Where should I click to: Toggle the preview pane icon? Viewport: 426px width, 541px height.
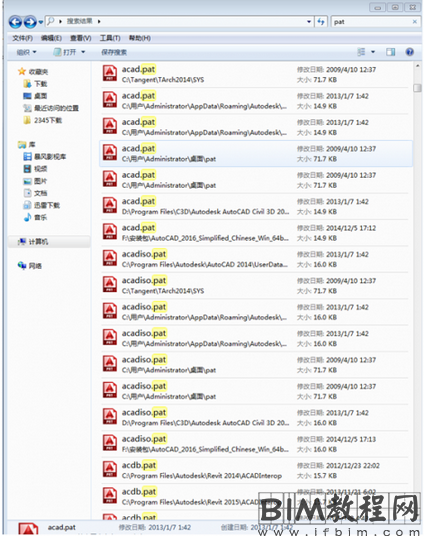pos(390,52)
